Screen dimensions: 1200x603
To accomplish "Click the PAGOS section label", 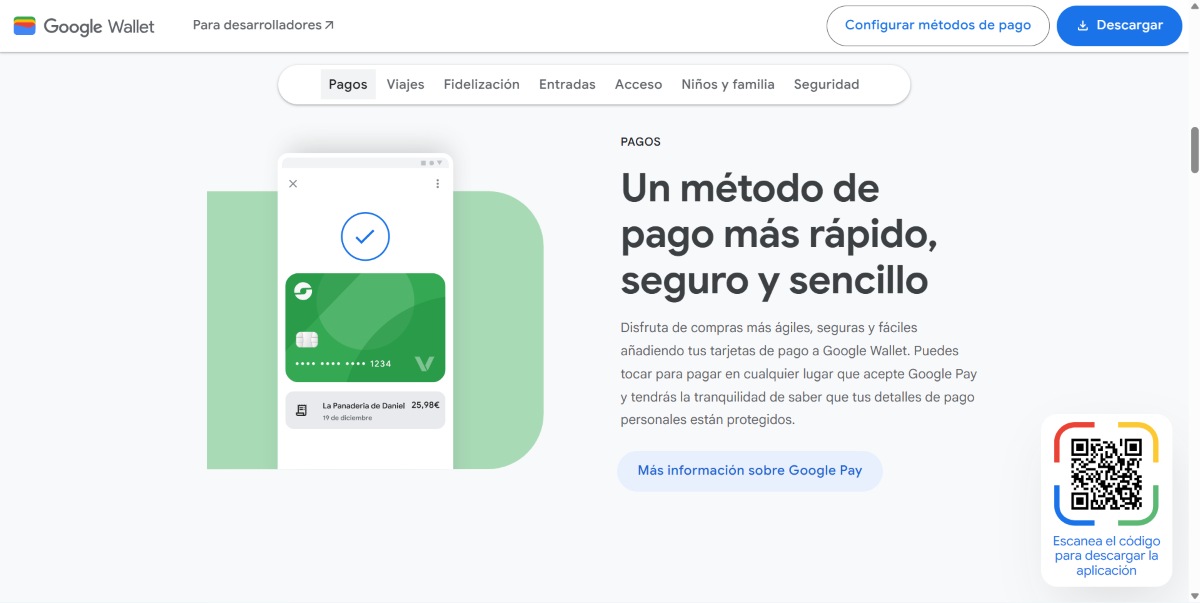I will 640,142.
